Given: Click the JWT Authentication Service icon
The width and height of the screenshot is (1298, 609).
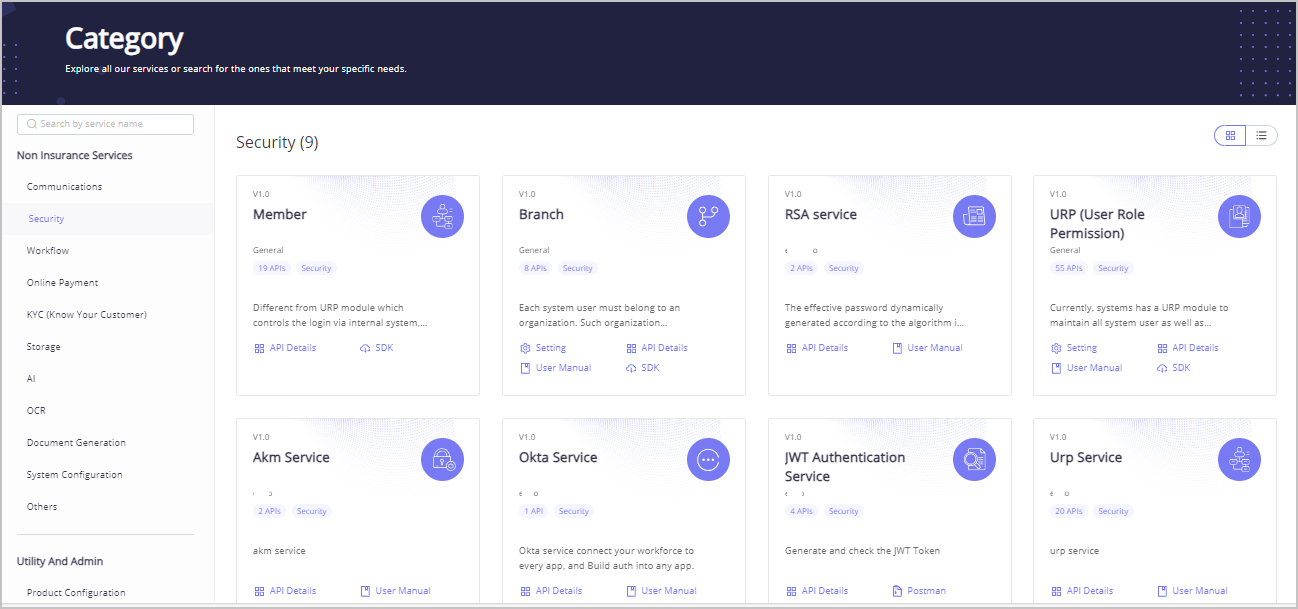Looking at the screenshot, I should 974,459.
